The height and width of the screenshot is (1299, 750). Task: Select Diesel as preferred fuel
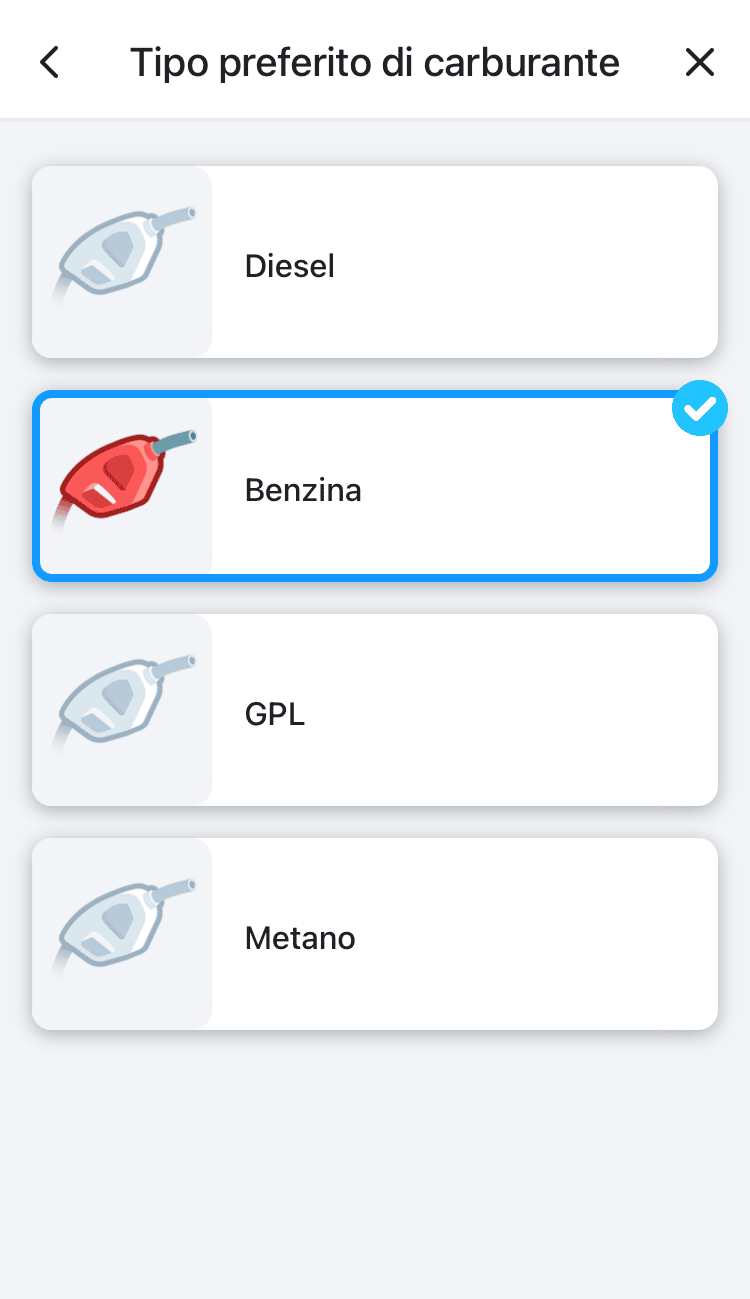tap(460, 262)
